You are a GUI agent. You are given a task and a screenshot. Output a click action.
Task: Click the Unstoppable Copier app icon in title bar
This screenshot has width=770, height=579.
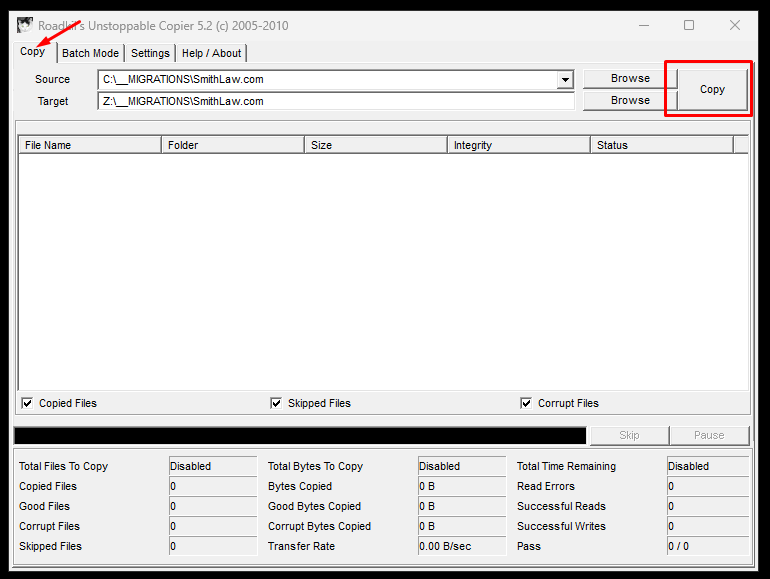point(25,25)
